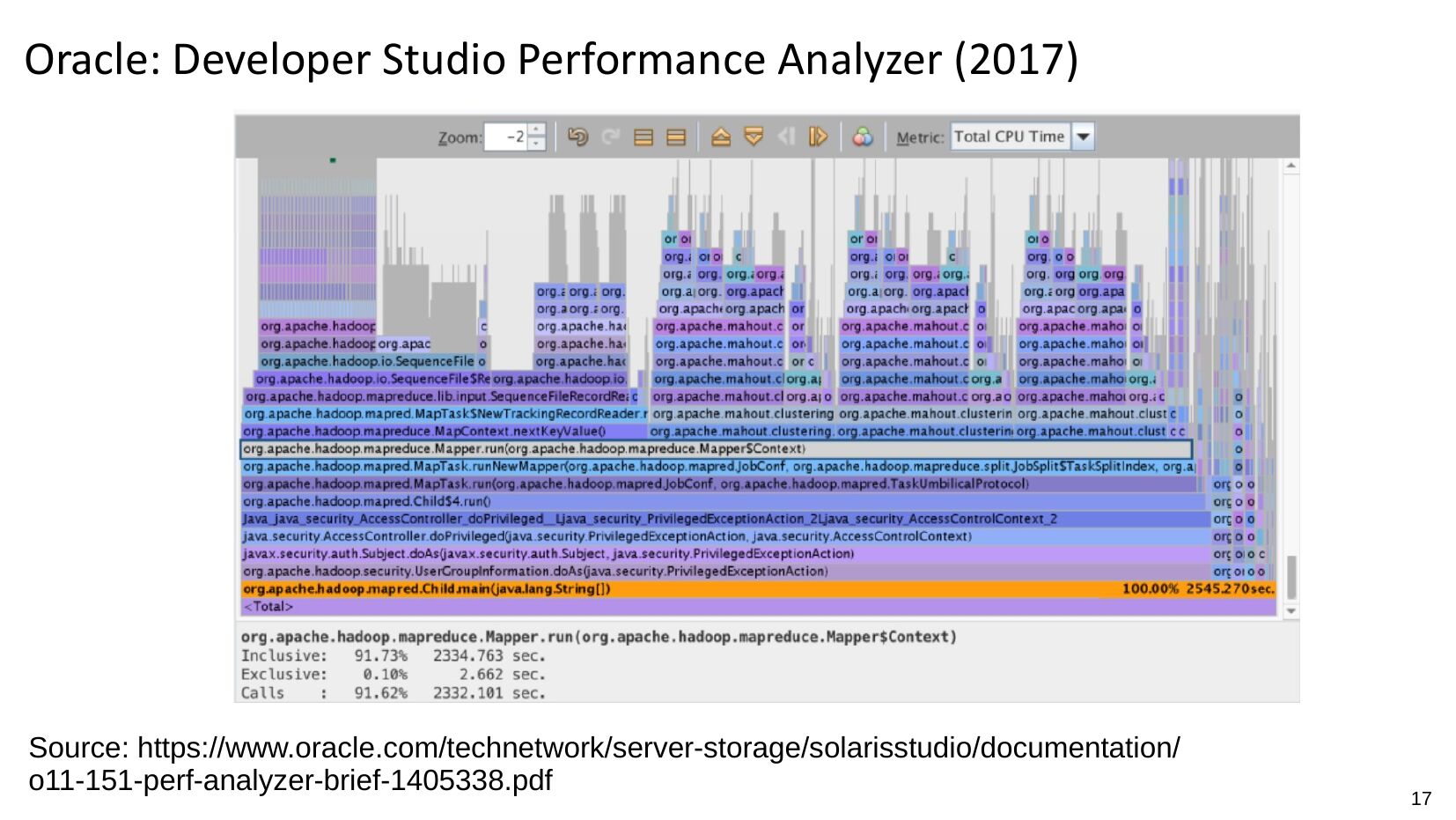Open the Metric dropdown arrow
1456x820 pixels.
pyautogui.click(x=1084, y=137)
